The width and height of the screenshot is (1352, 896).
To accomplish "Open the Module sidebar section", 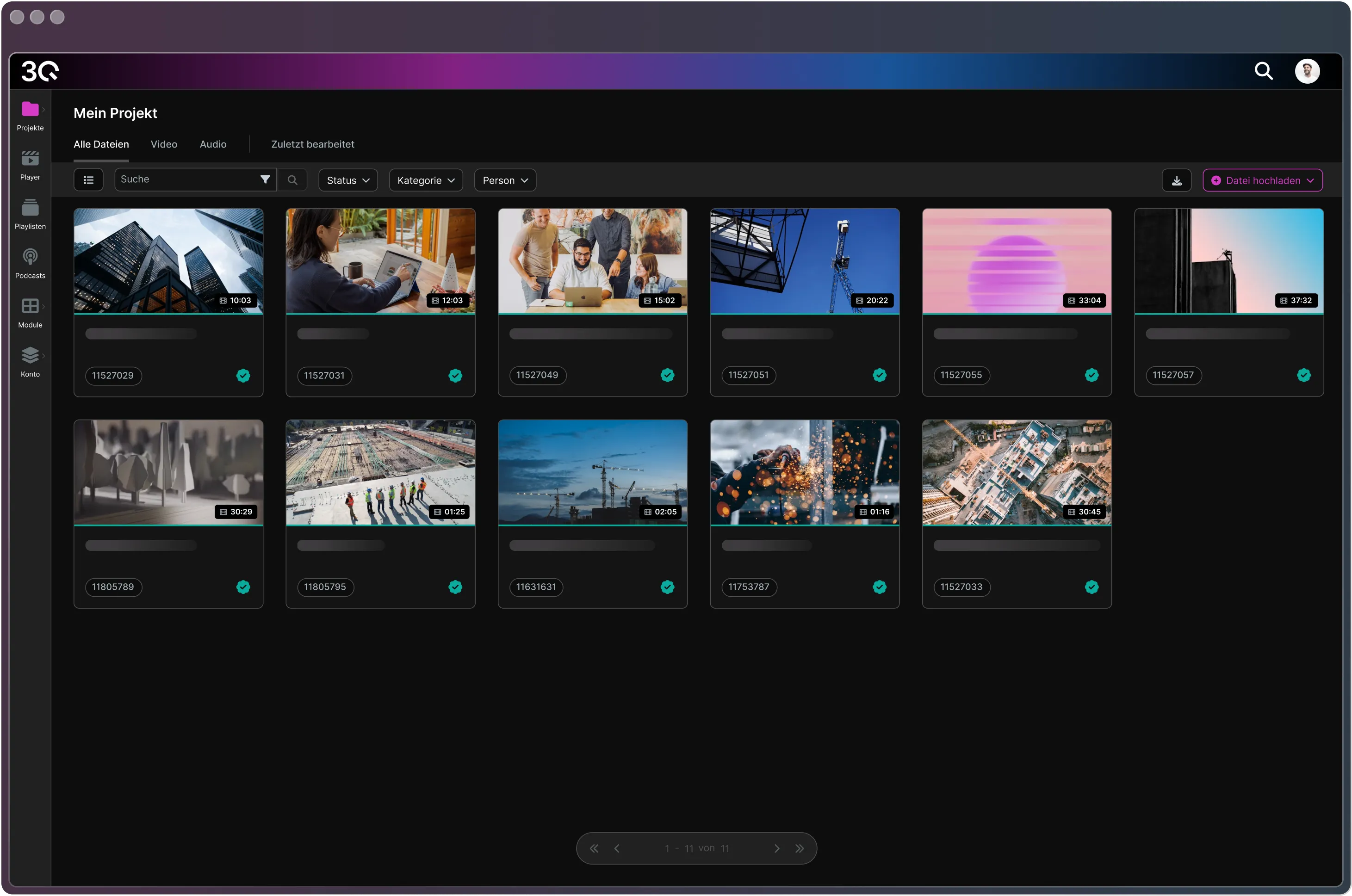I will click(30, 313).
